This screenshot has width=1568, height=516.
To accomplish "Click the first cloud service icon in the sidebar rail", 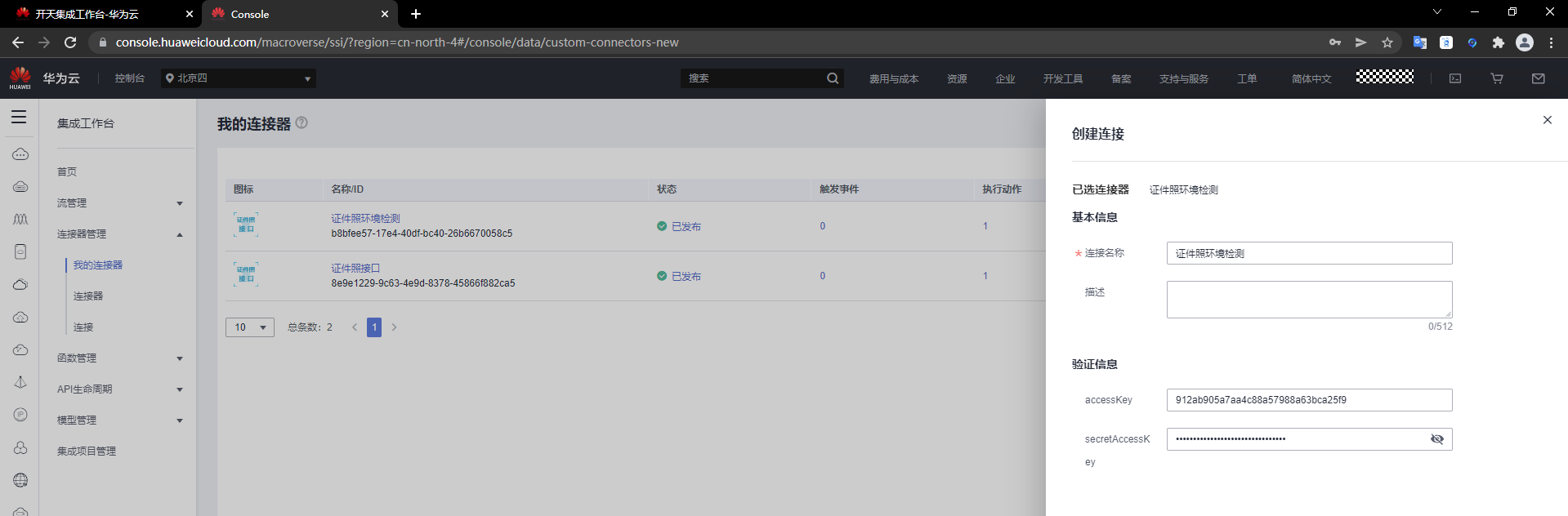I will [20, 154].
